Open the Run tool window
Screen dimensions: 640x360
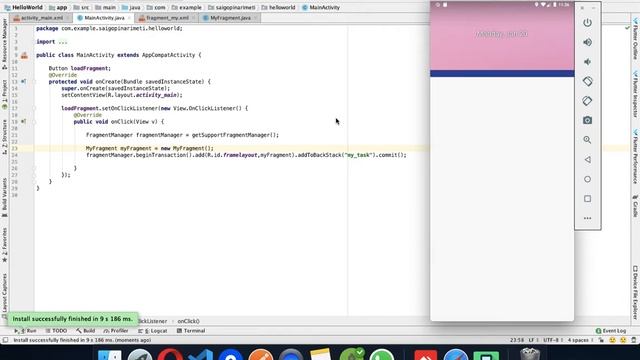point(26,331)
